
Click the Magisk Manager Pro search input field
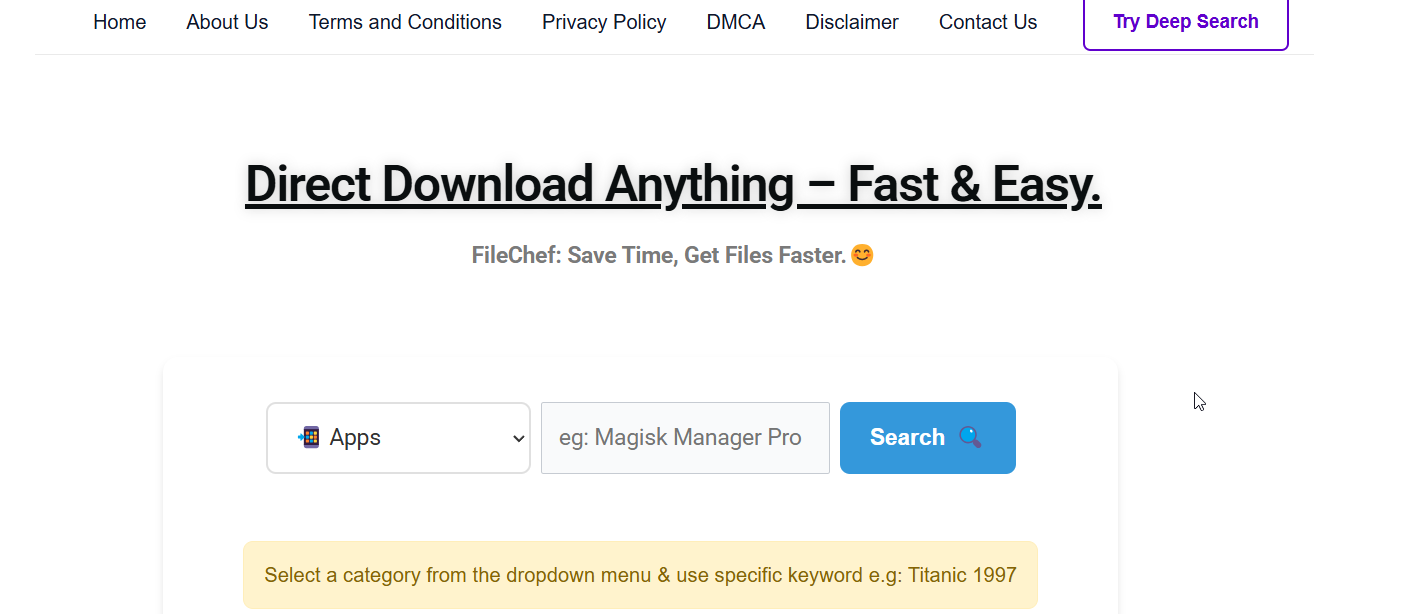(684, 437)
